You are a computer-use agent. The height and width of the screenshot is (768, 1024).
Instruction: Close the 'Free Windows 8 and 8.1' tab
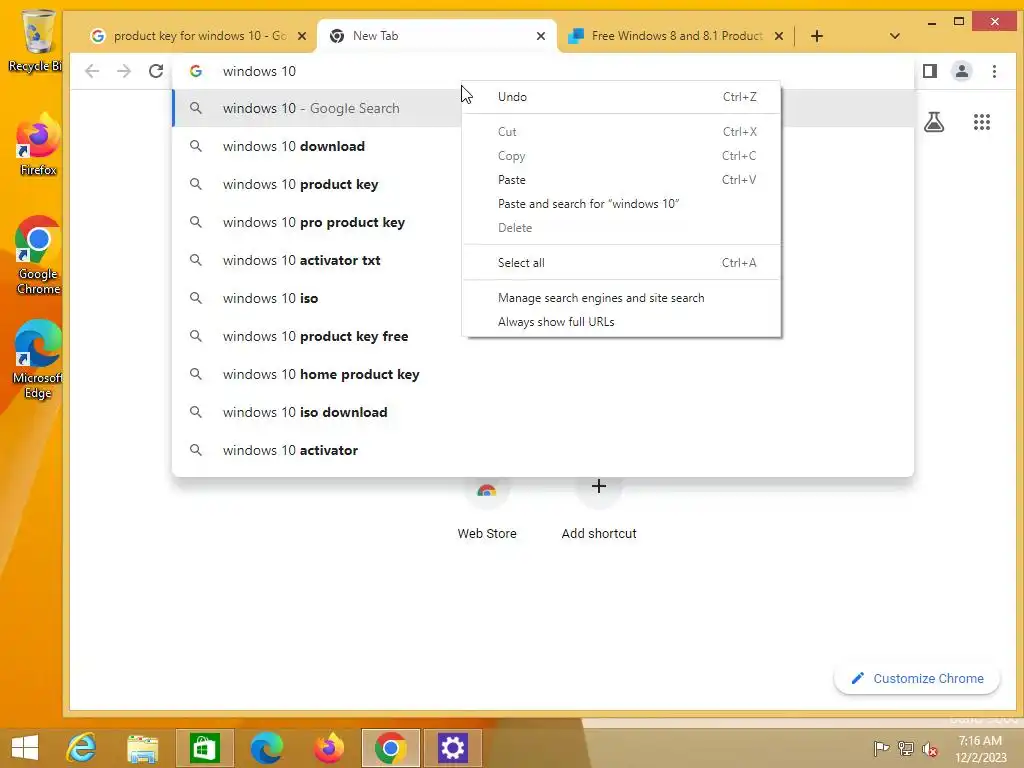778,36
